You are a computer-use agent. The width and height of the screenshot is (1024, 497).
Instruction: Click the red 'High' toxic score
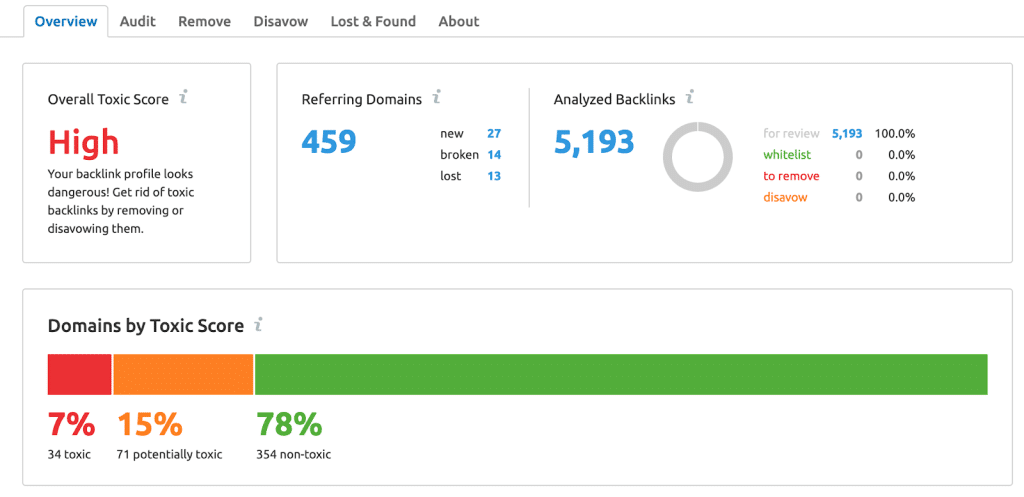point(84,142)
